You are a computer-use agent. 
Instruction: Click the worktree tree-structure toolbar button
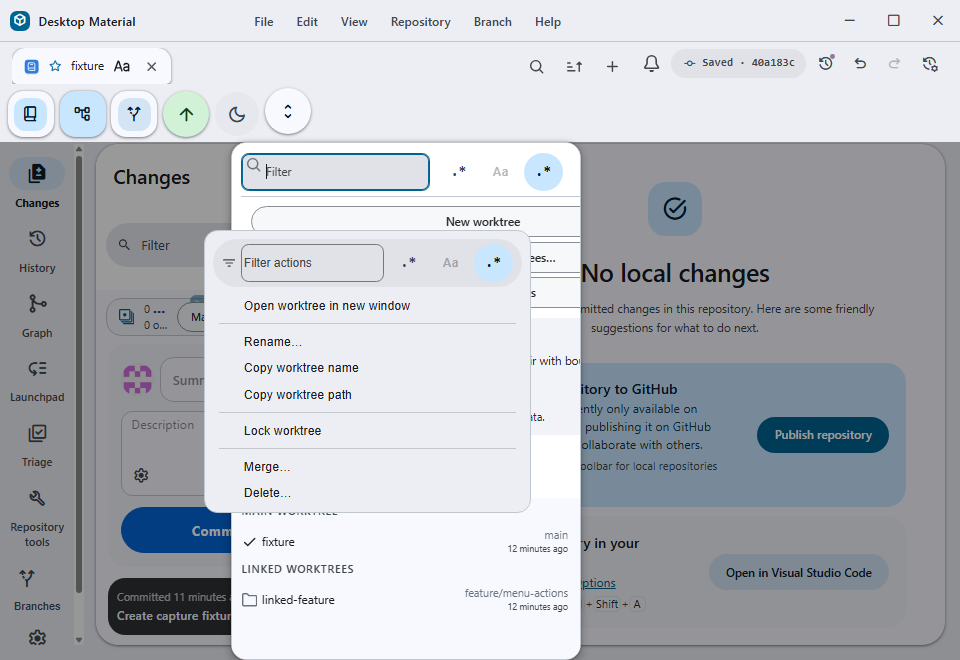(x=83, y=113)
